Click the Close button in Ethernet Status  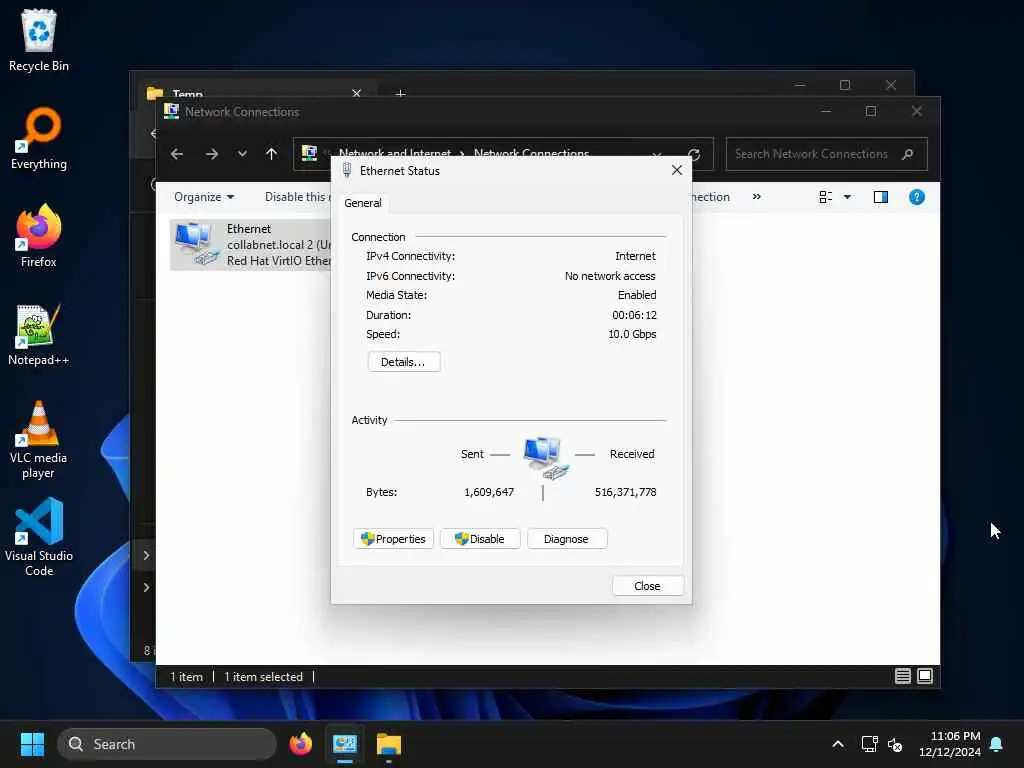point(647,586)
